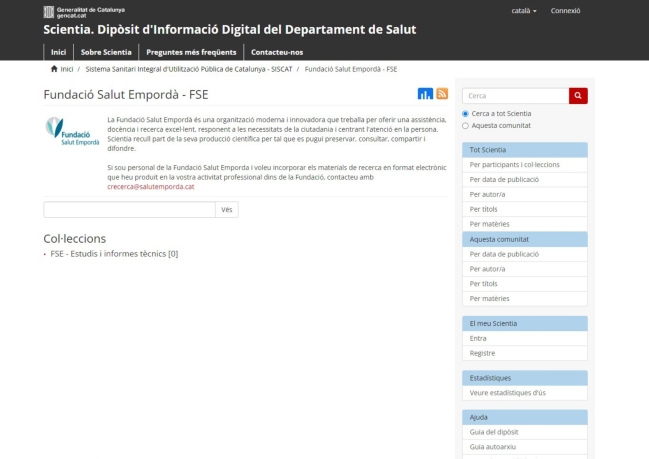Select 'Aquesta comunitat' radio button
Image resolution: width=649 pixels, height=459 pixels.
(465, 125)
